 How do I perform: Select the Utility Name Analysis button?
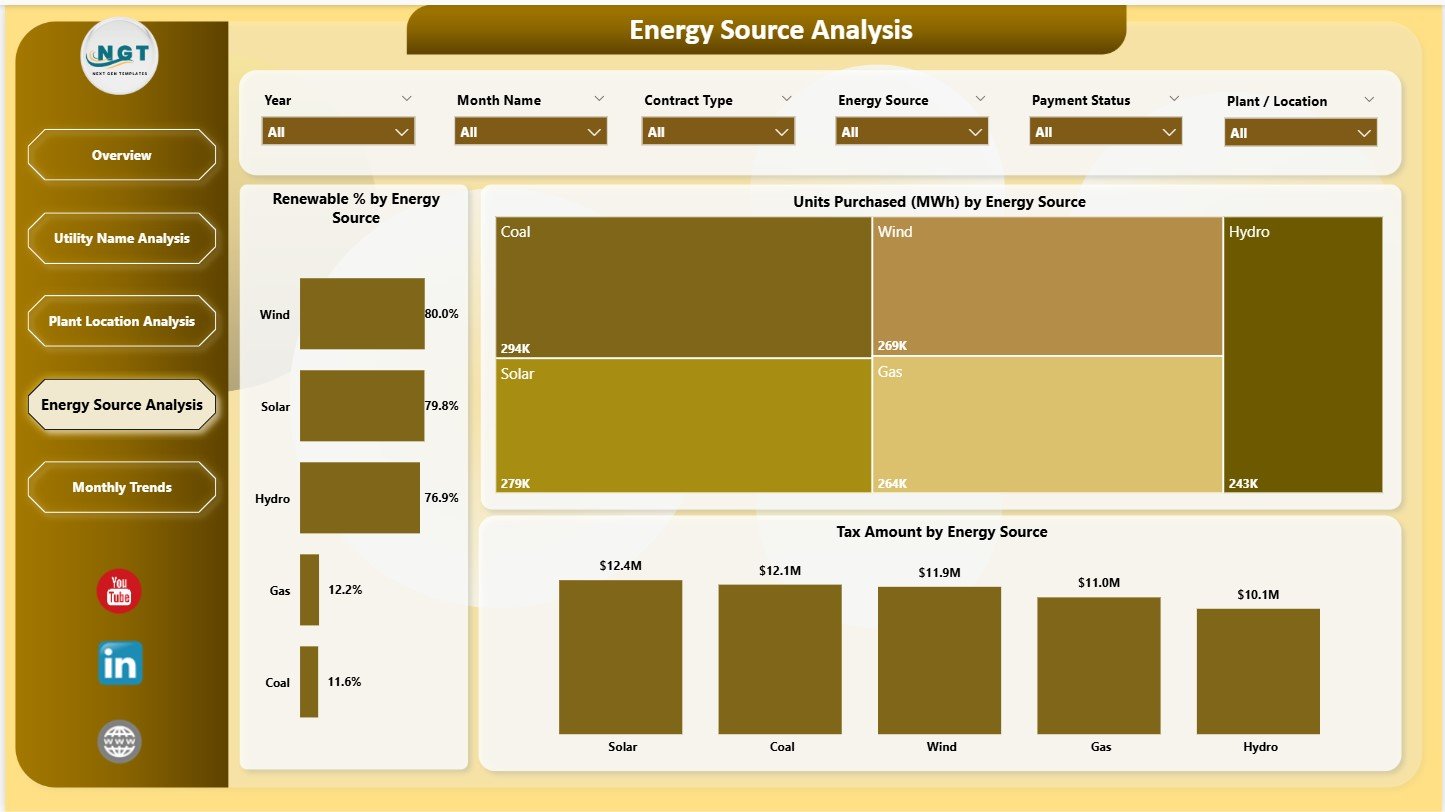[121, 238]
